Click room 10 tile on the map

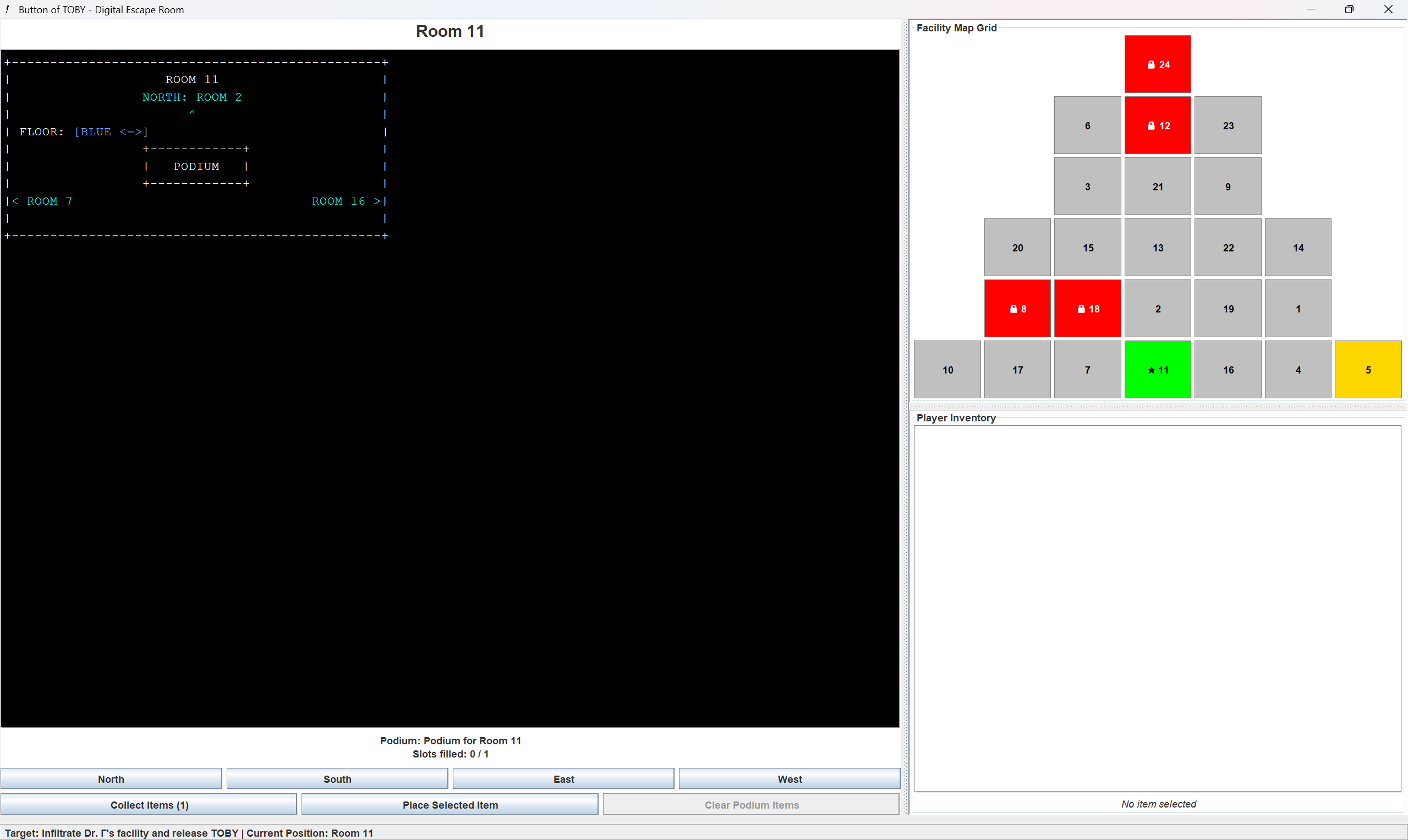pos(947,370)
